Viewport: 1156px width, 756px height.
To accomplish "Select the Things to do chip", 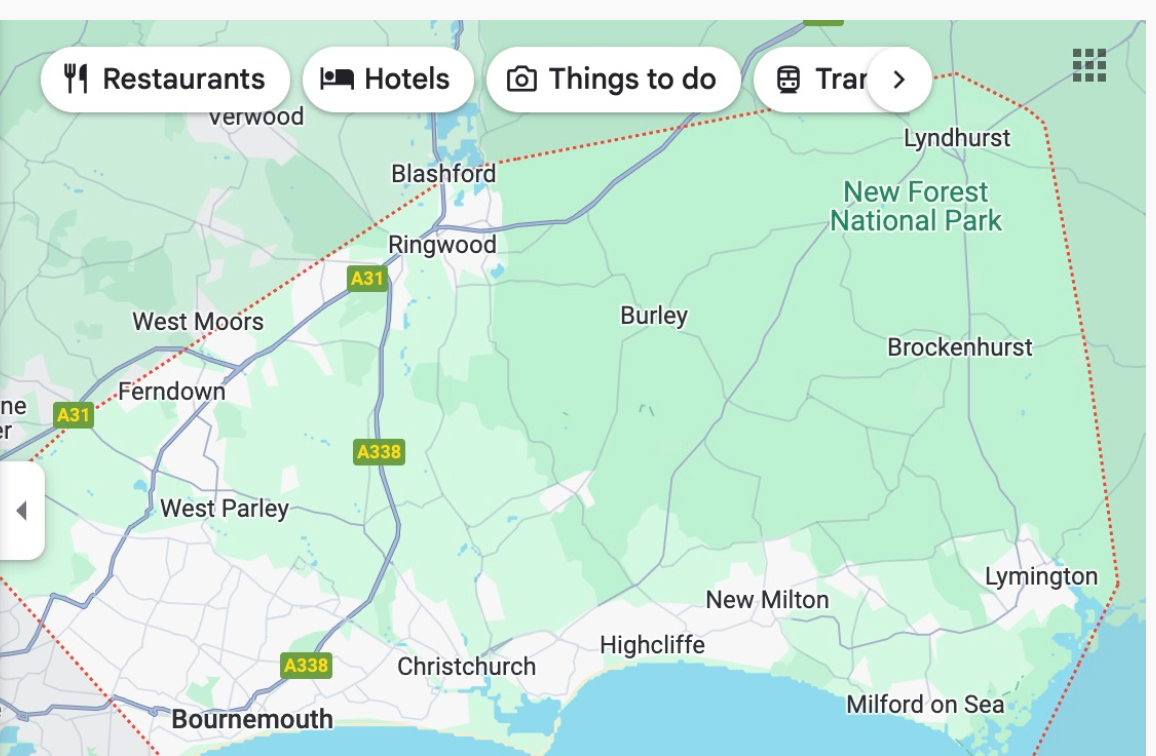I will 614,78.
